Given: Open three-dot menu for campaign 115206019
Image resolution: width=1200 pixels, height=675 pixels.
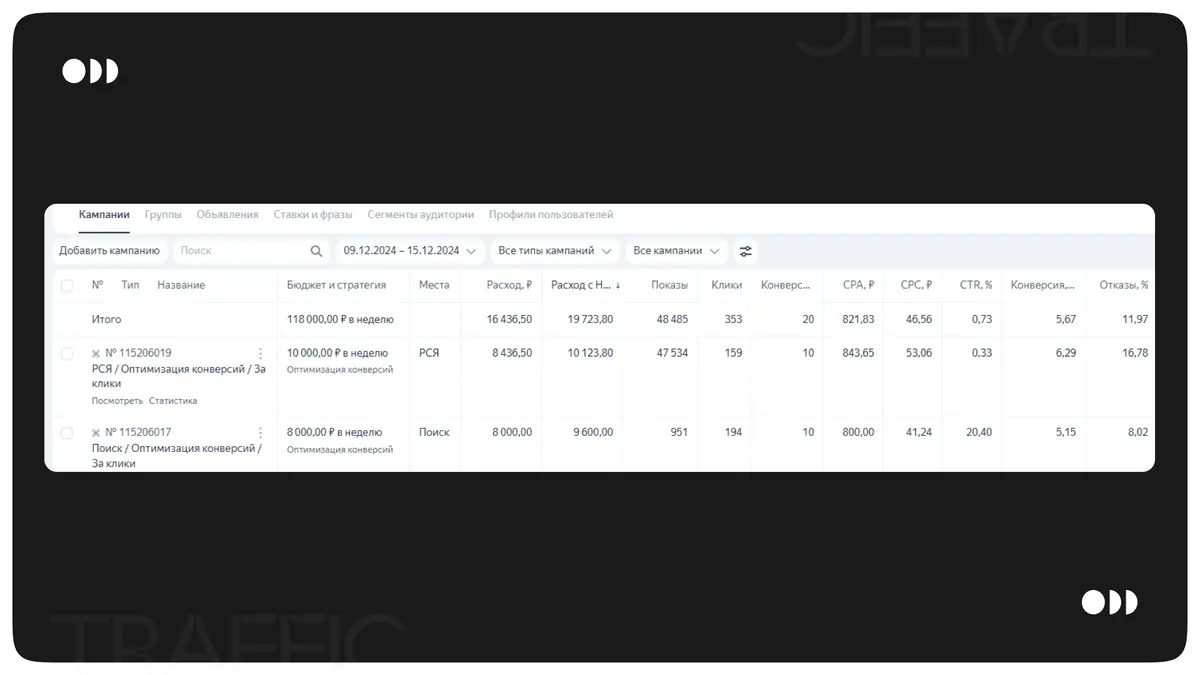Looking at the screenshot, I should click(261, 354).
